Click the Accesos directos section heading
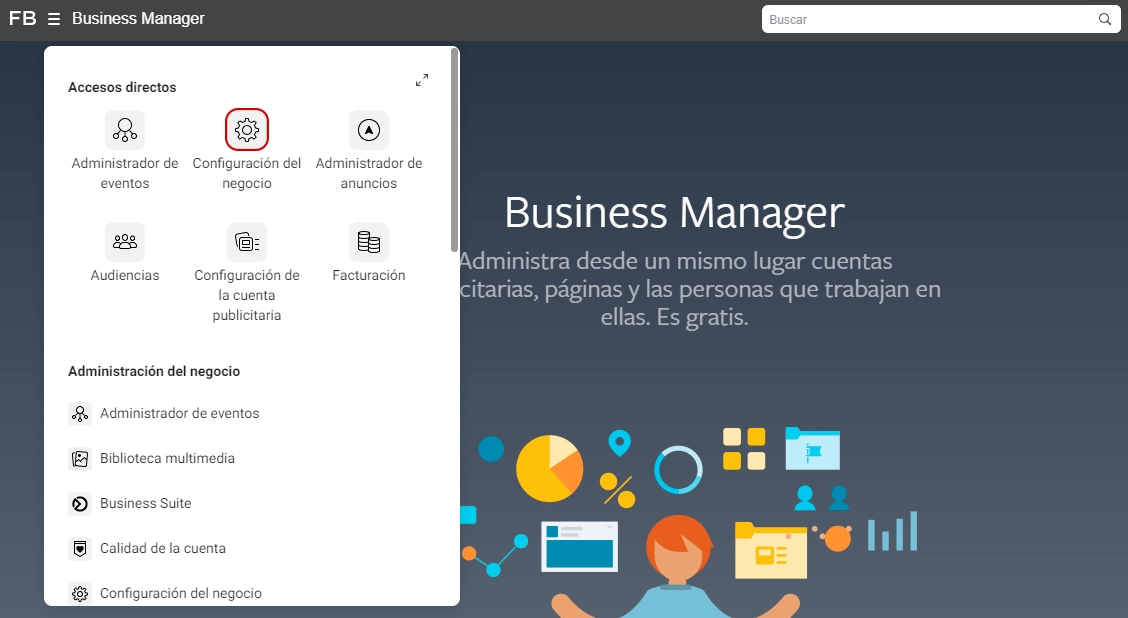Screen dimensions: 1128x618 click(122, 87)
